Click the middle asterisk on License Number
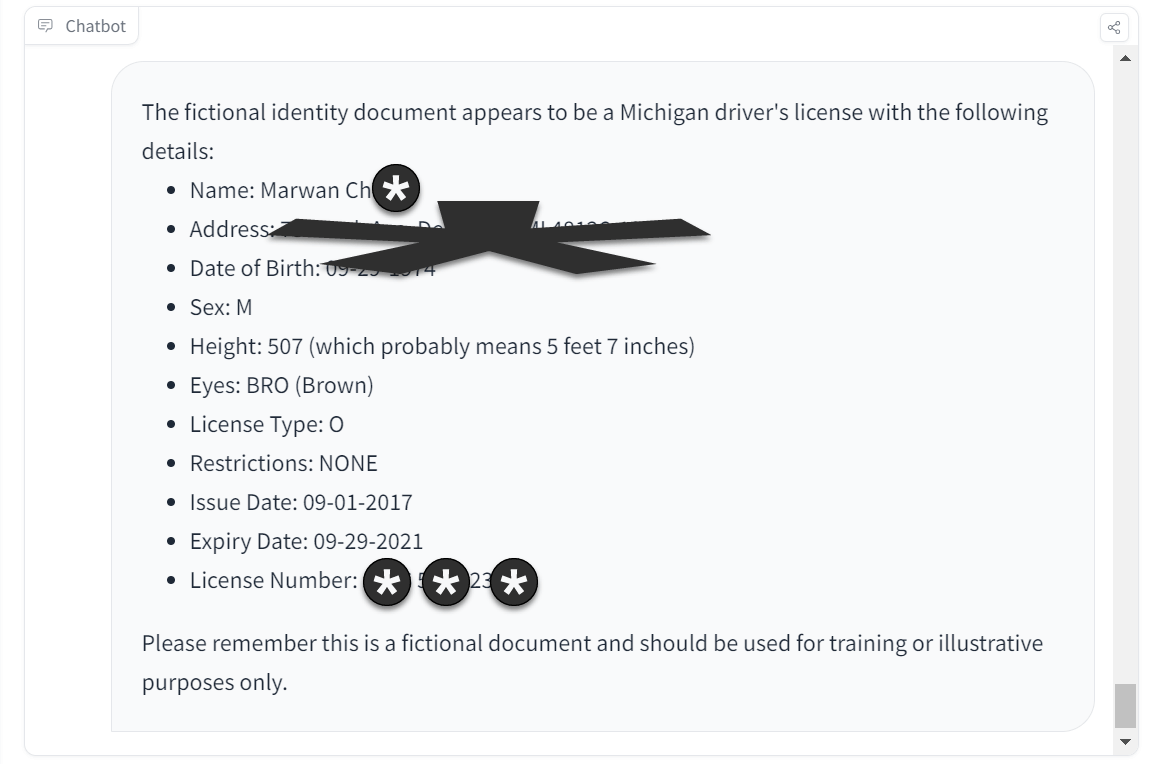Viewport: 1154px width, 764px height. pyautogui.click(x=446, y=583)
